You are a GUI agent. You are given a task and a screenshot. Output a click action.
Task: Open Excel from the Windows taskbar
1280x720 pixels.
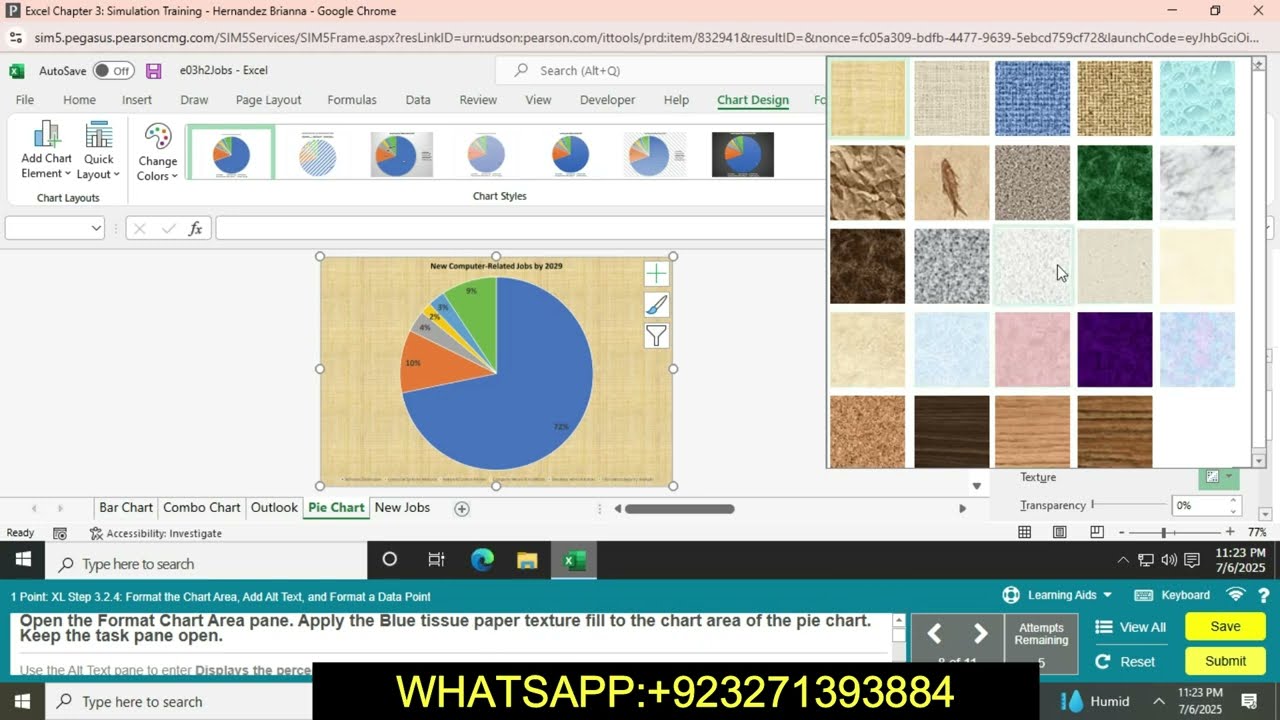(574, 560)
